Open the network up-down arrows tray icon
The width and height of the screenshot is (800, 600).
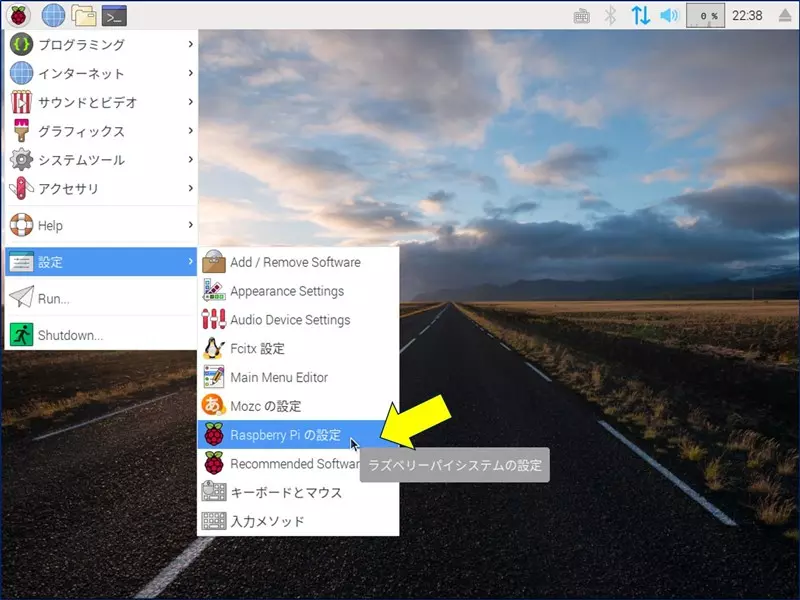pyautogui.click(x=640, y=16)
